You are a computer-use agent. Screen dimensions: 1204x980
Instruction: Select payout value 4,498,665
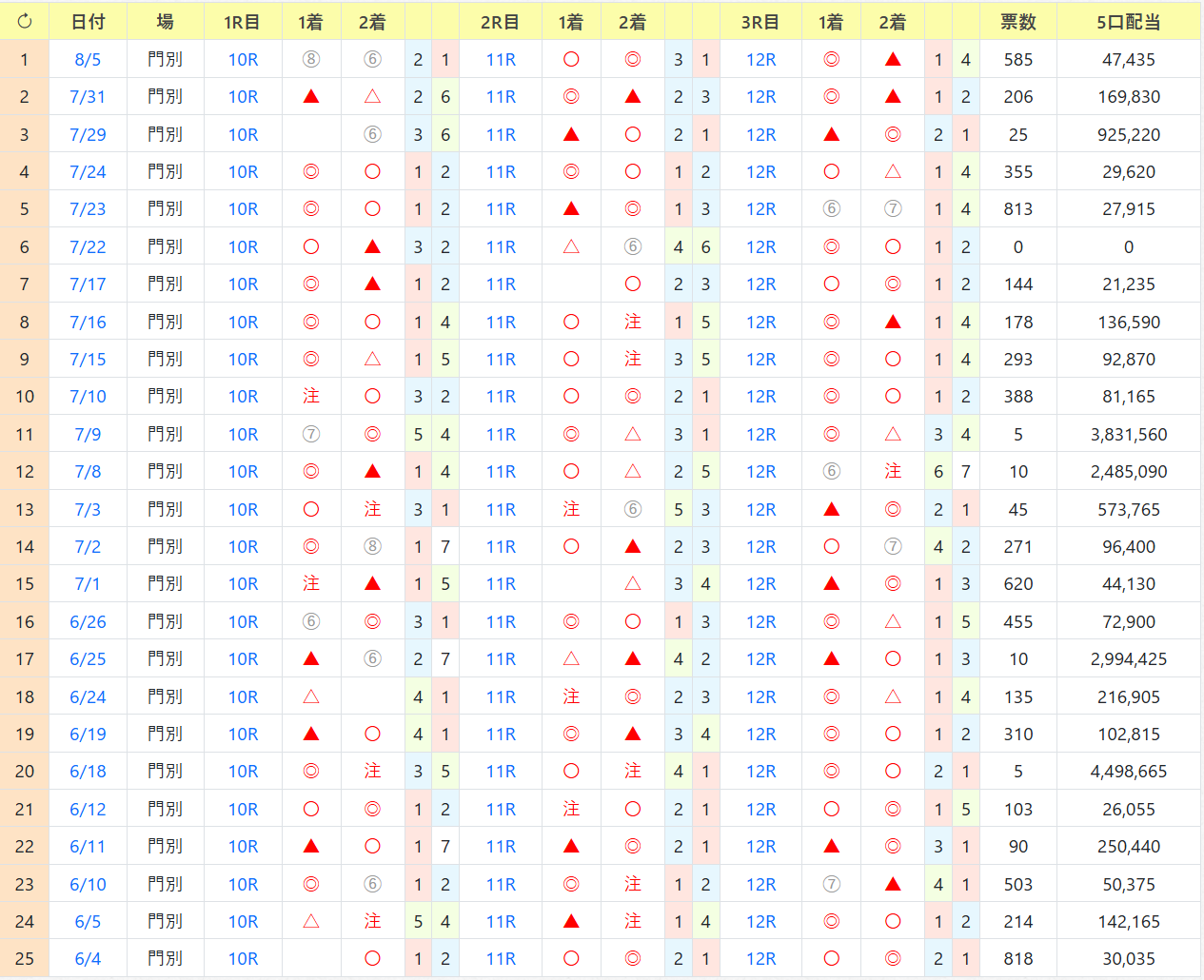[1129, 772]
